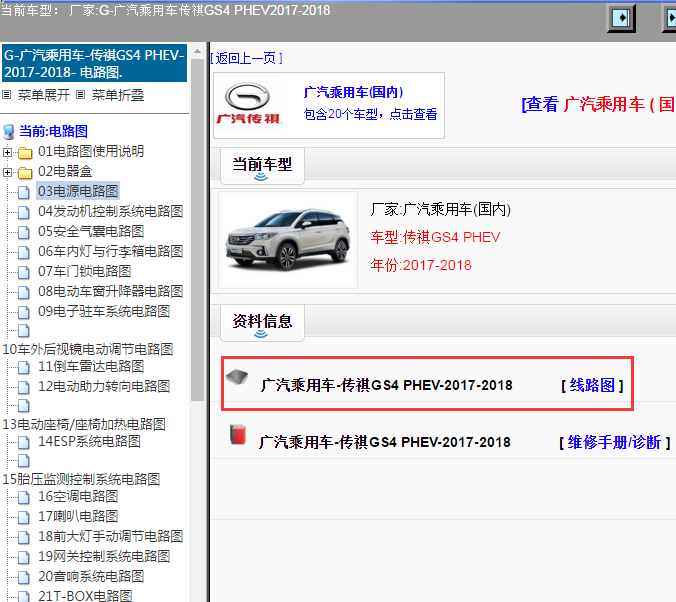
Task: Click the GS4 PHEV car thumbnail
Action: [288, 240]
